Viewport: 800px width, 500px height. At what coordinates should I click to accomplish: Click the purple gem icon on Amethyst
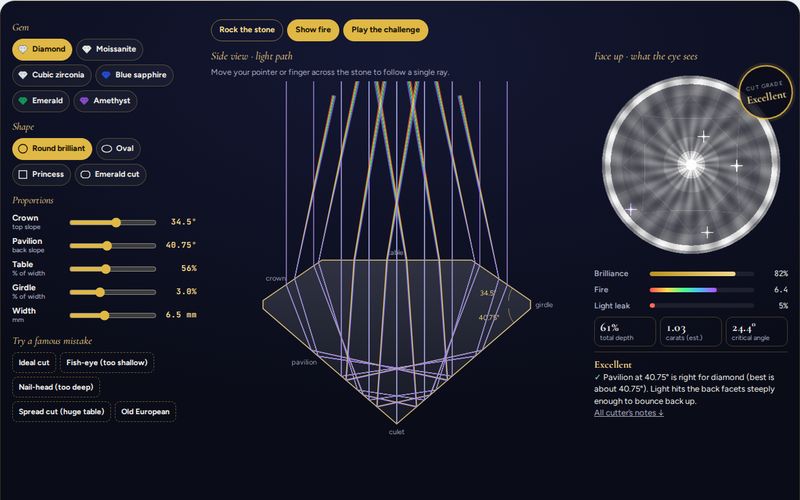pos(84,101)
